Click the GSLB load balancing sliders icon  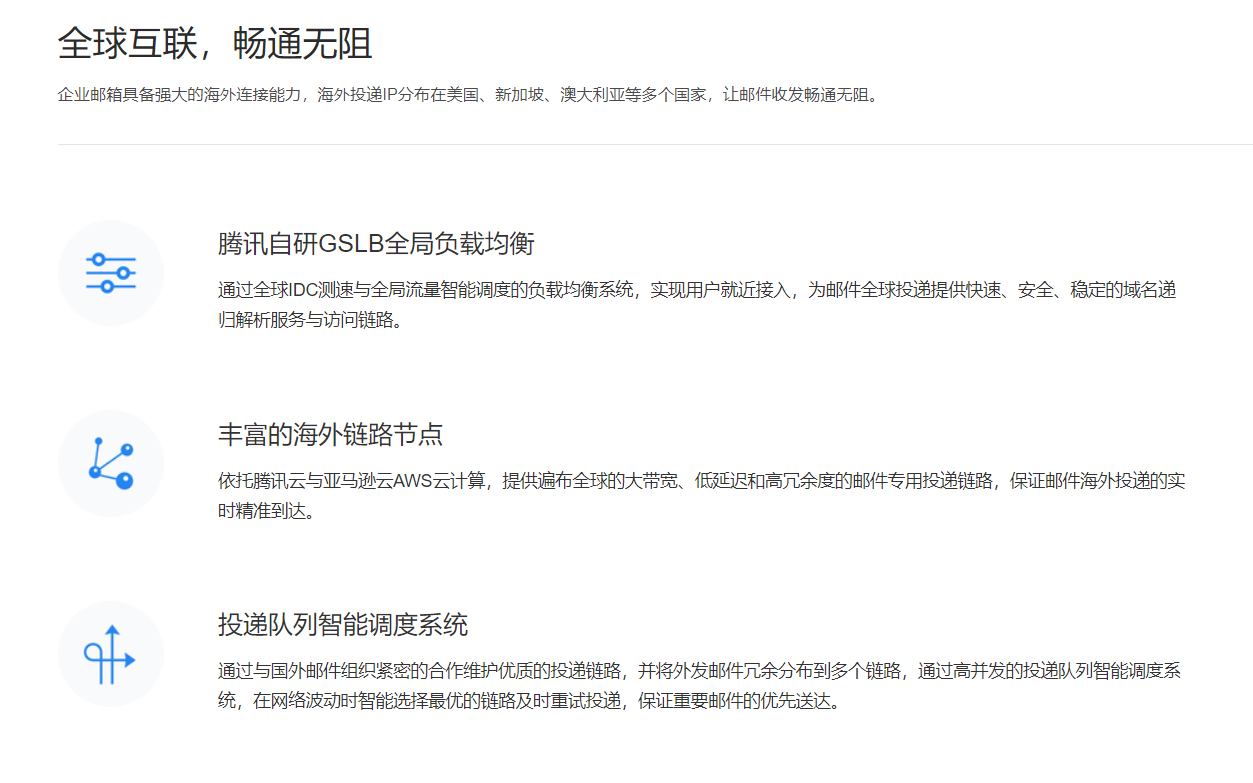click(110, 273)
